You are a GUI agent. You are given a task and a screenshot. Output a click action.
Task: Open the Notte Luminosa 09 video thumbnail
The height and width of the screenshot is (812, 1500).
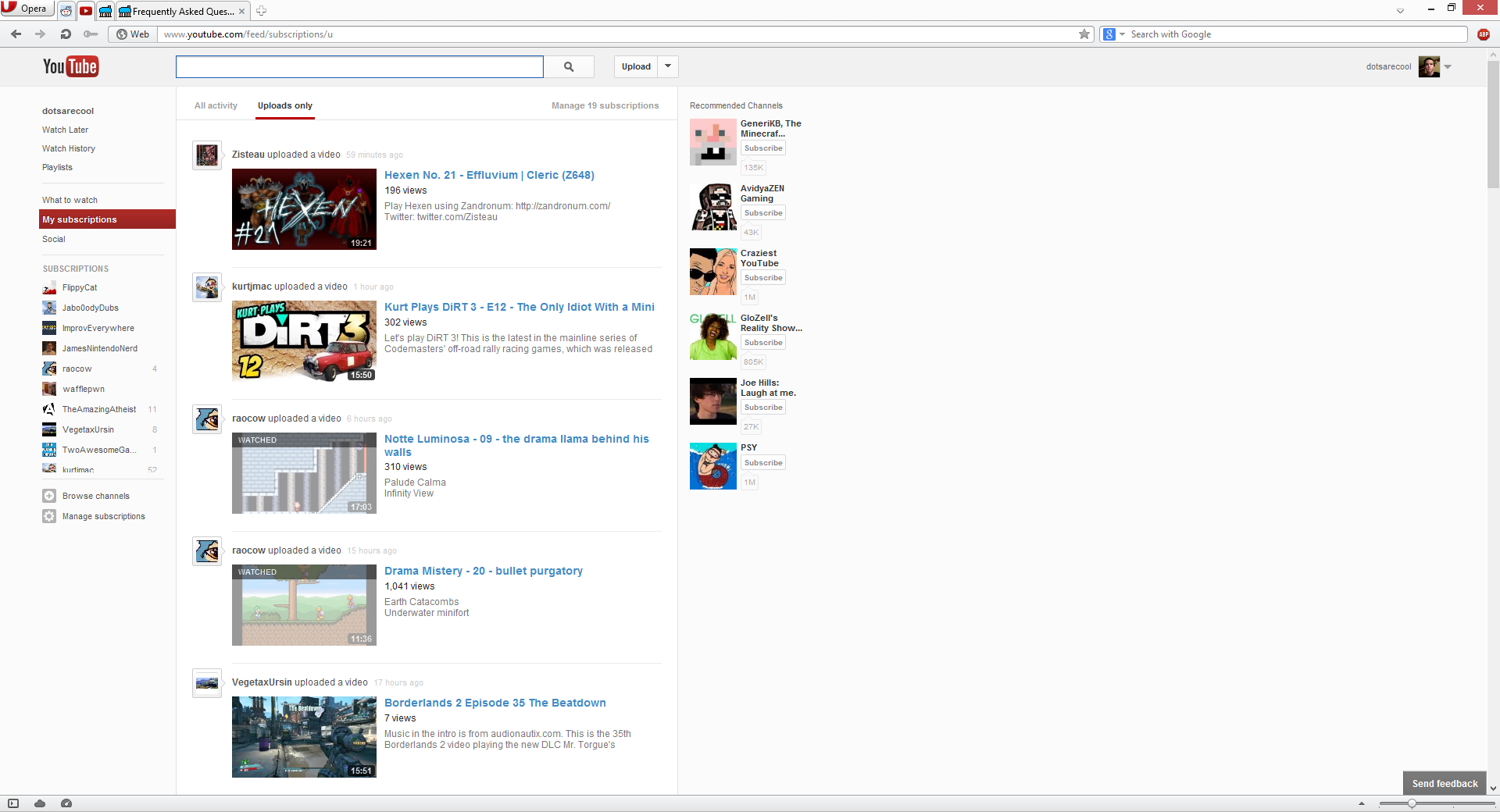(x=304, y=473)
